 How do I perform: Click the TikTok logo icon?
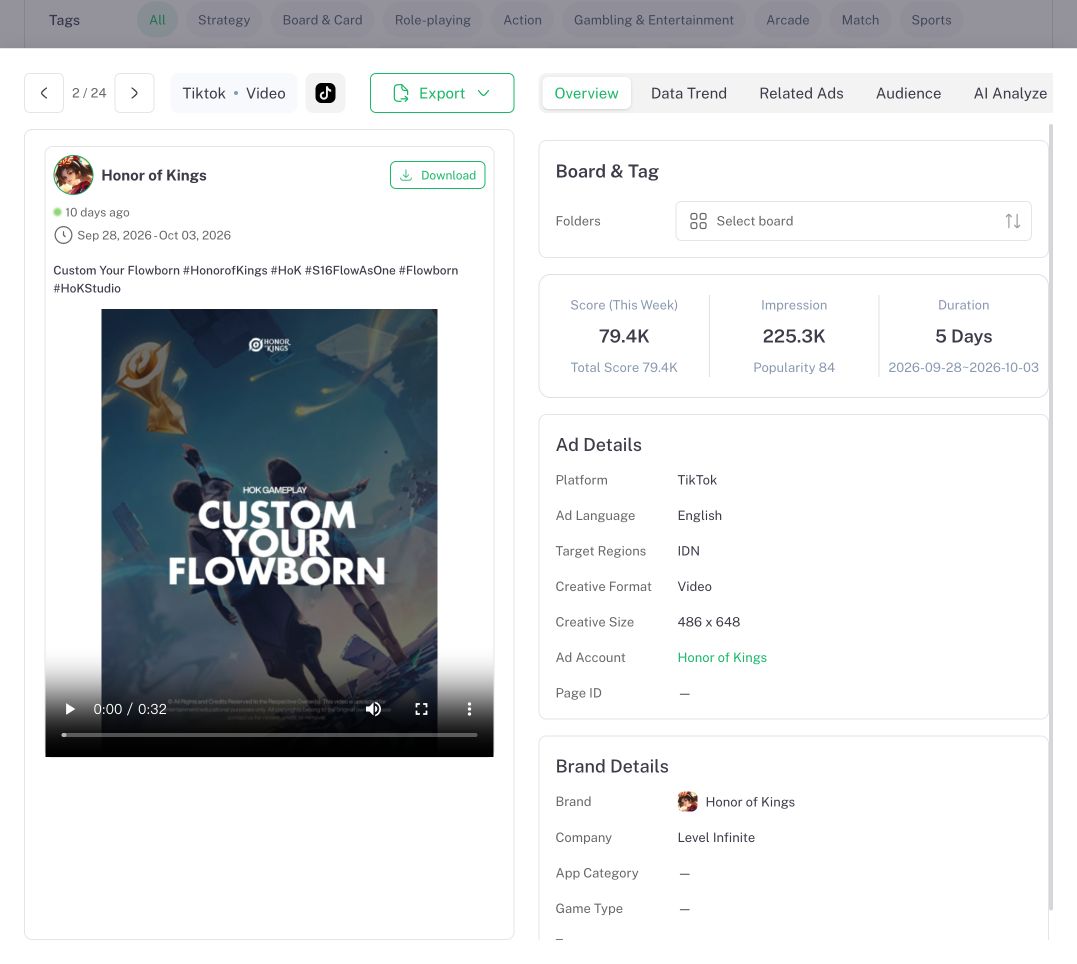[x=325, y=93]
